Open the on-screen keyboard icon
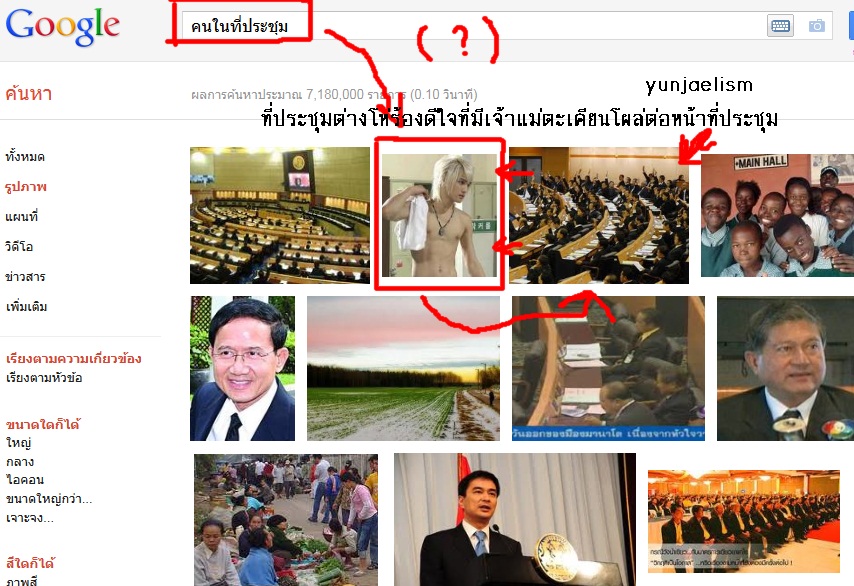This screenshot has width=854, height=586. point(780,26)
